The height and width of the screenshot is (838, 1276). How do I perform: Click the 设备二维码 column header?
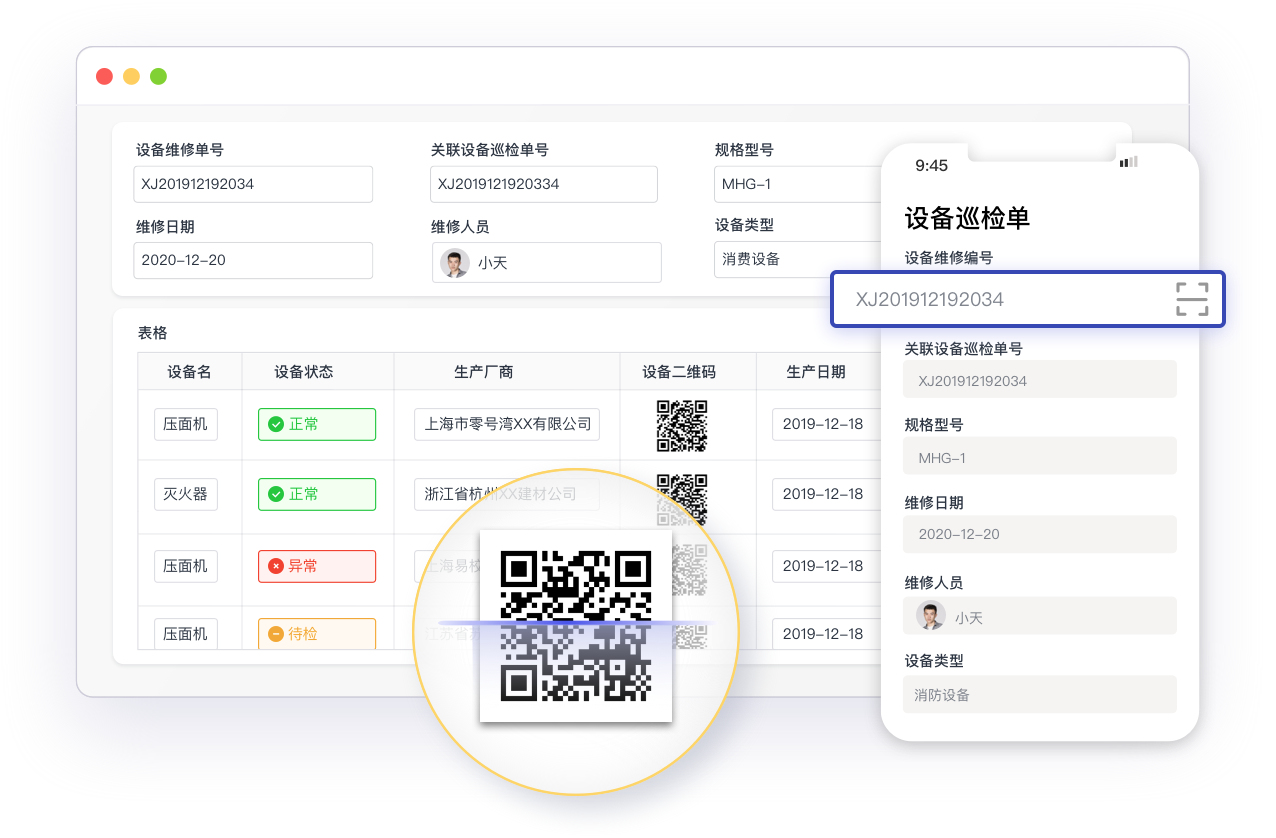coord(680,372)
